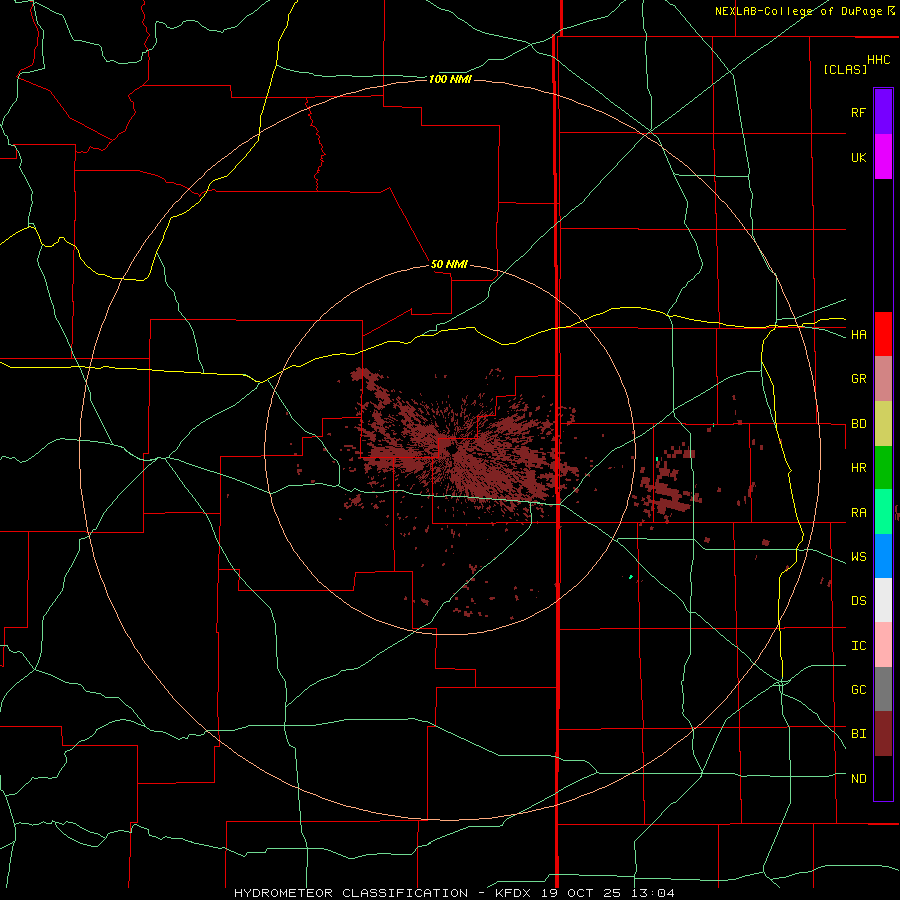This screenshot has width=900, height=900.
Task: Click the BD yellow legend swatch
Action: click(x=883, y=424)
